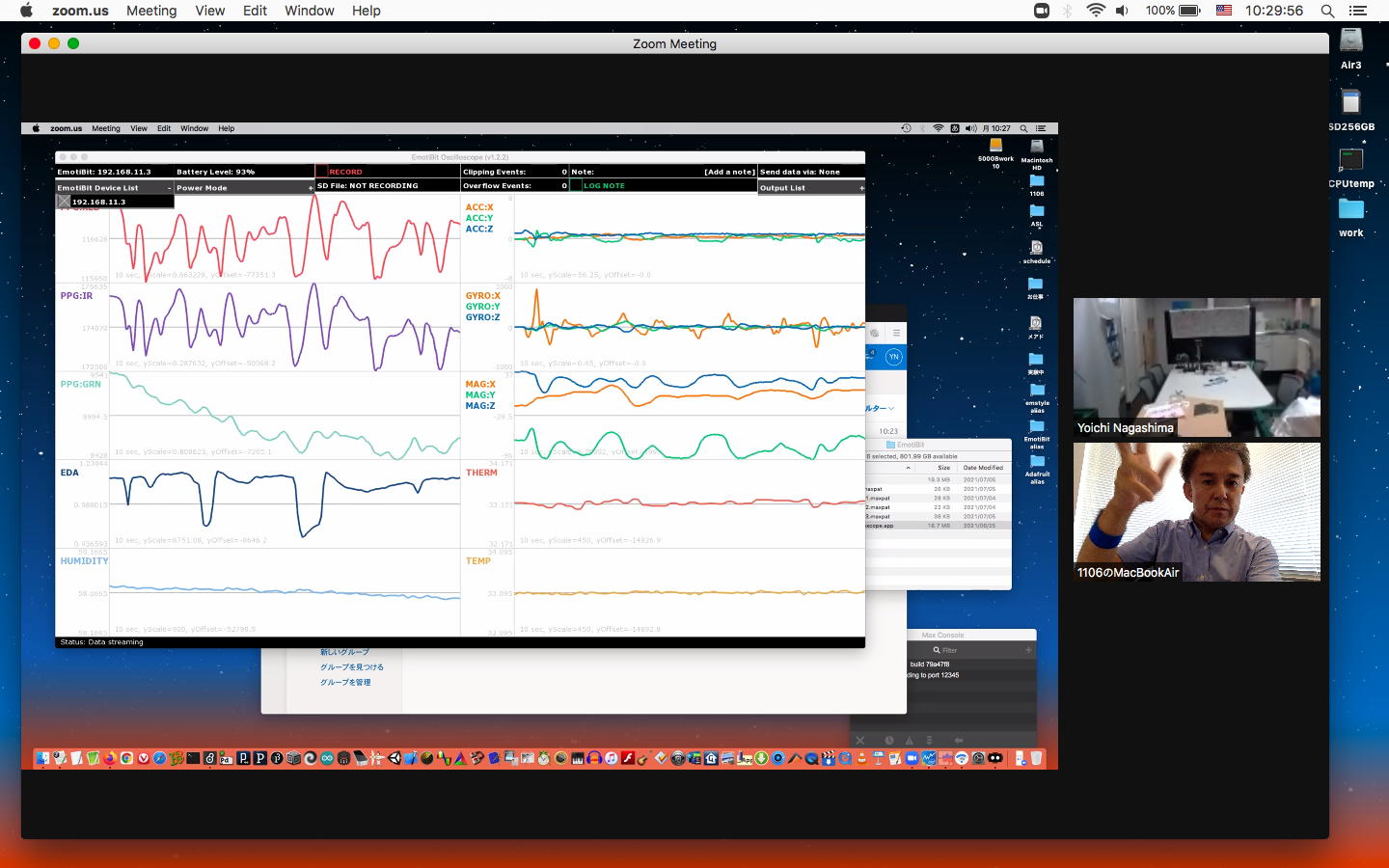Open the US flag input source menu
The width and height of the screenshot is (1389, 868).
[x=1224, y=11]
